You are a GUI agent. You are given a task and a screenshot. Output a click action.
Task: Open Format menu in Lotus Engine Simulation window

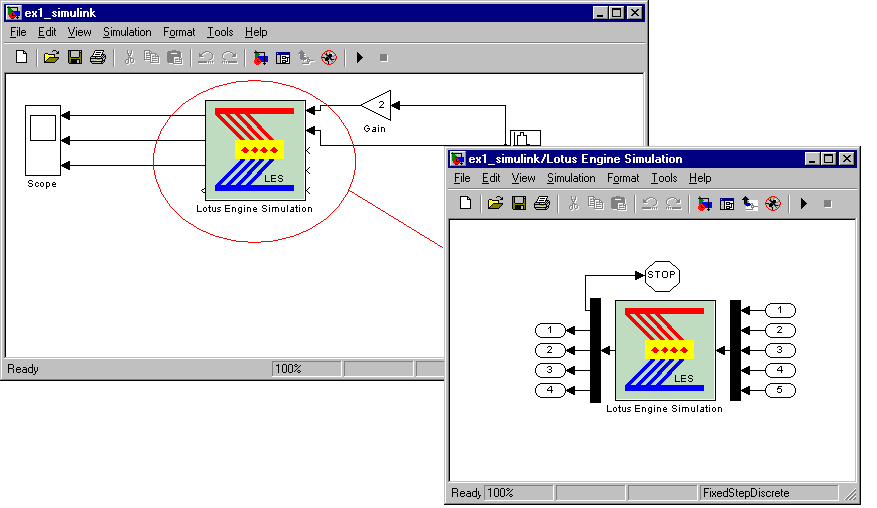[623, 178]
